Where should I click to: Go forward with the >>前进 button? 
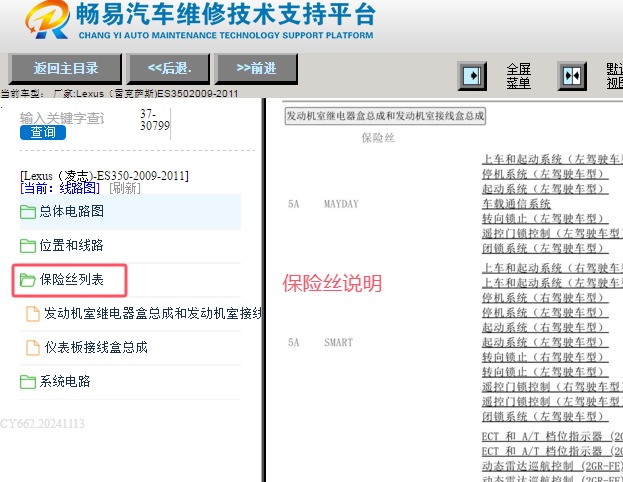(x=256, y=68)
